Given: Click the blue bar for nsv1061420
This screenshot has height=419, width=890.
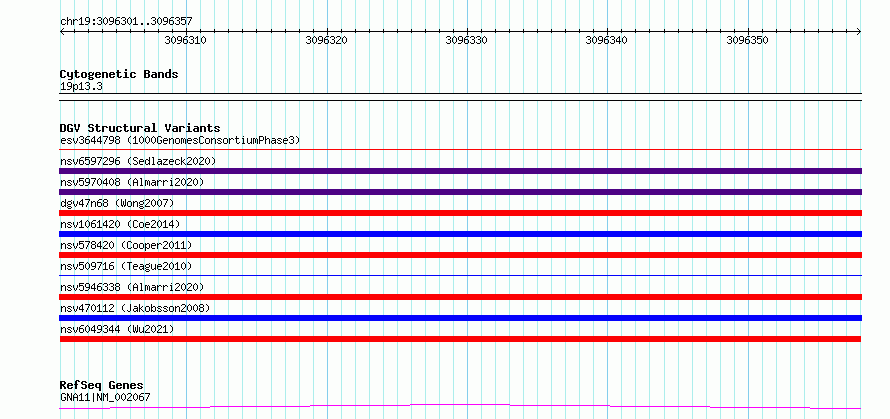Looking at the screenshot, I should click(460, 234).
